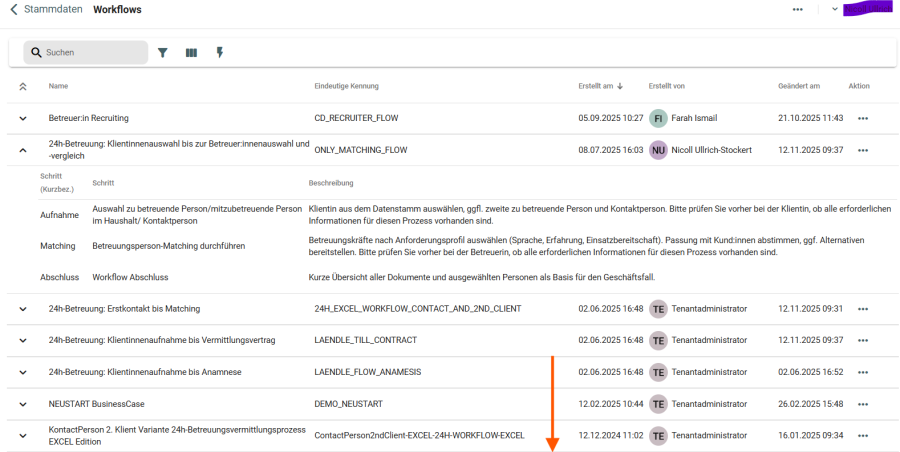Click Betreuer:in Recruiting workflow name
The width and height of the screenshot is (900, 452).
tap(89, 118)
